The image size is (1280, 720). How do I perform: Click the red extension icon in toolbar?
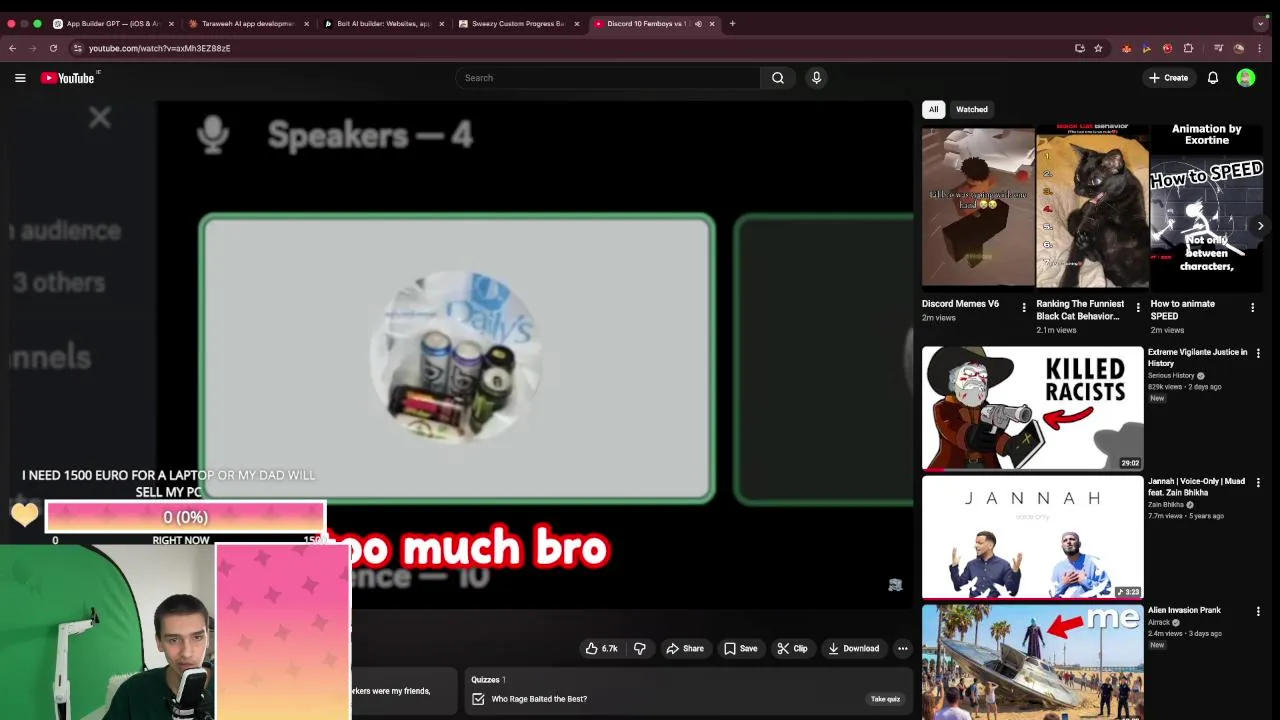pyautogui.click(x=1167, y=48)
